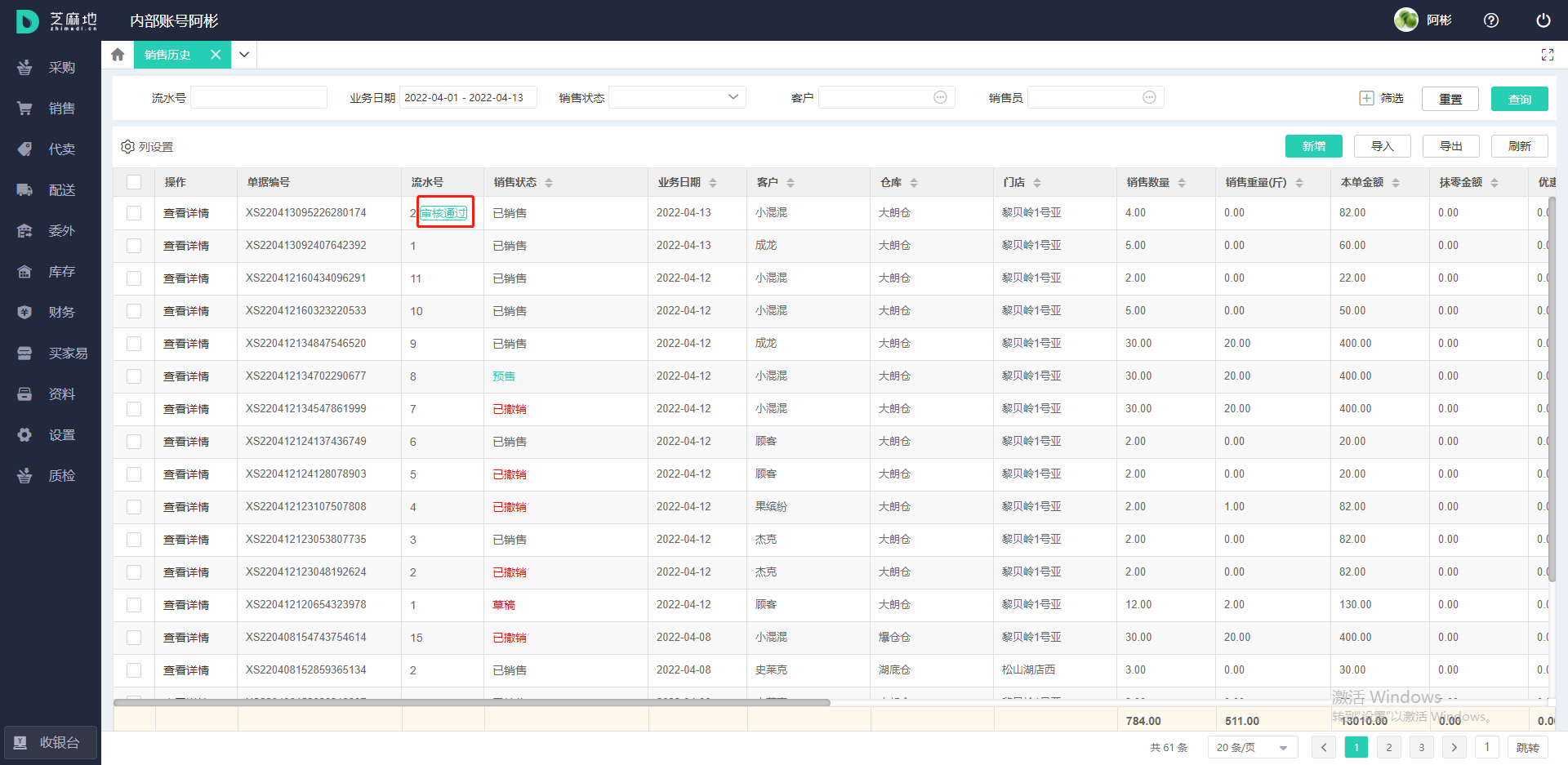
Task: Open the 销售状态 dropdown filter
Action: (677, 97)
